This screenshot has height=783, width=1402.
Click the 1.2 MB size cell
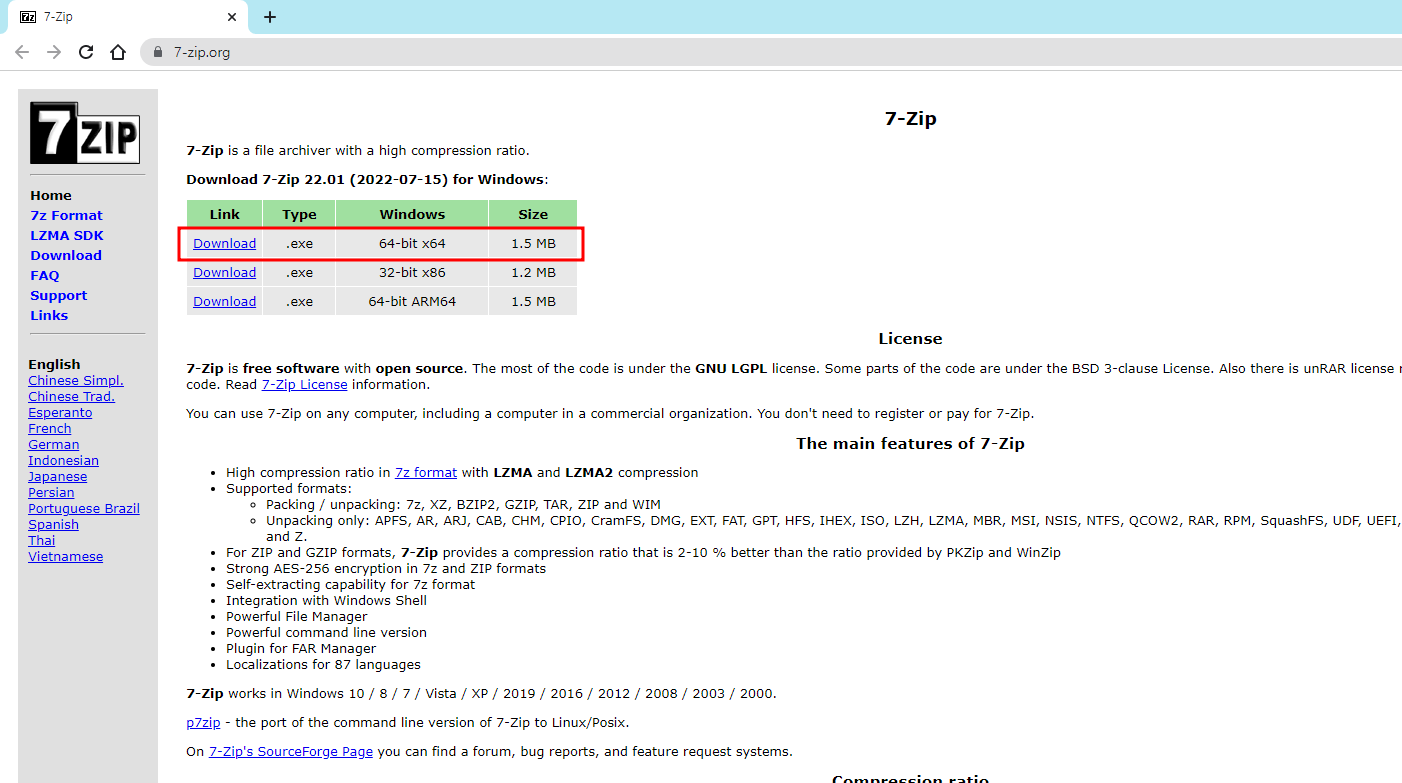(x=533, y=273)
